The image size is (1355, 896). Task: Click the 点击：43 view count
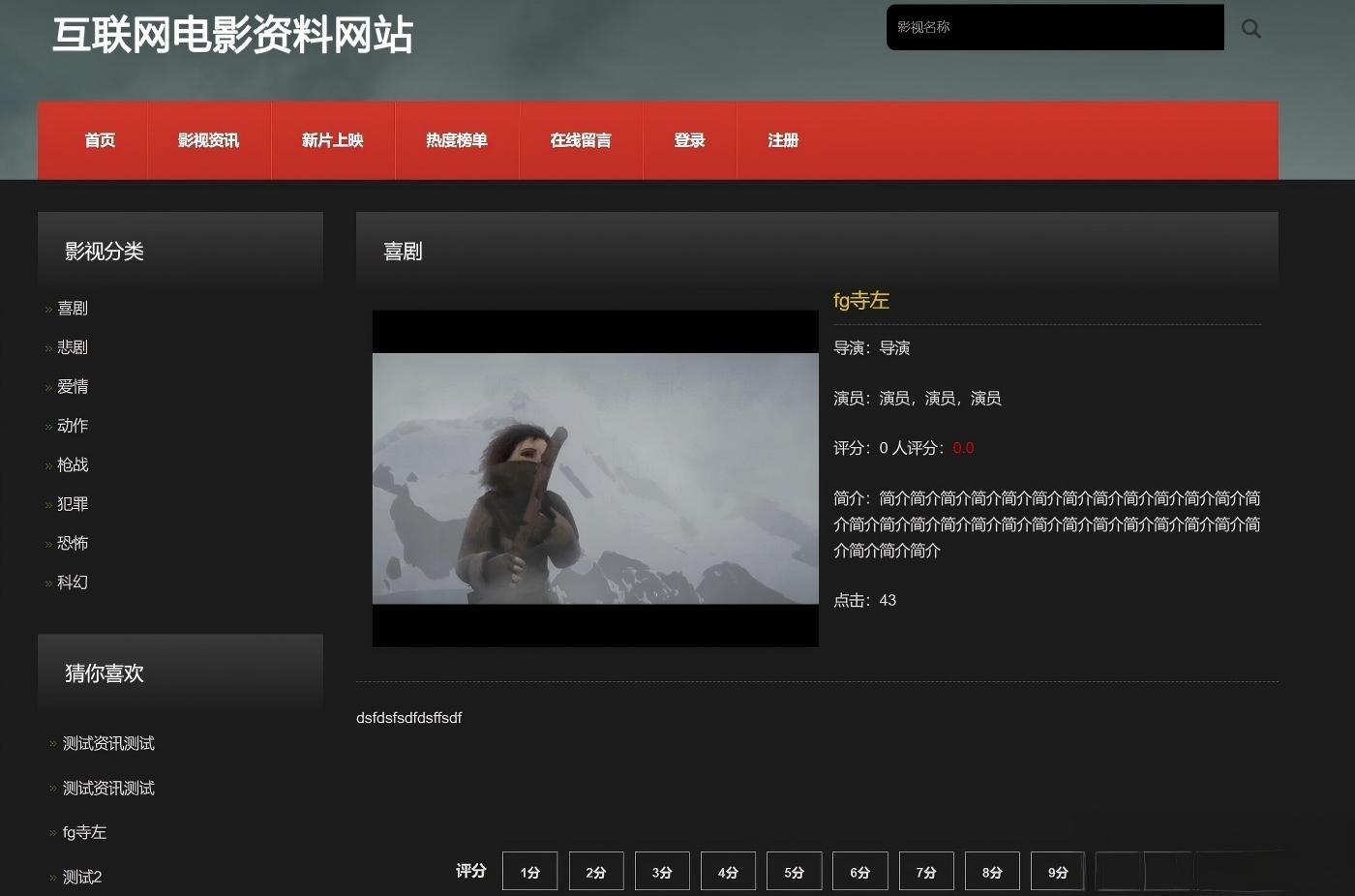(x=864, y=600)
